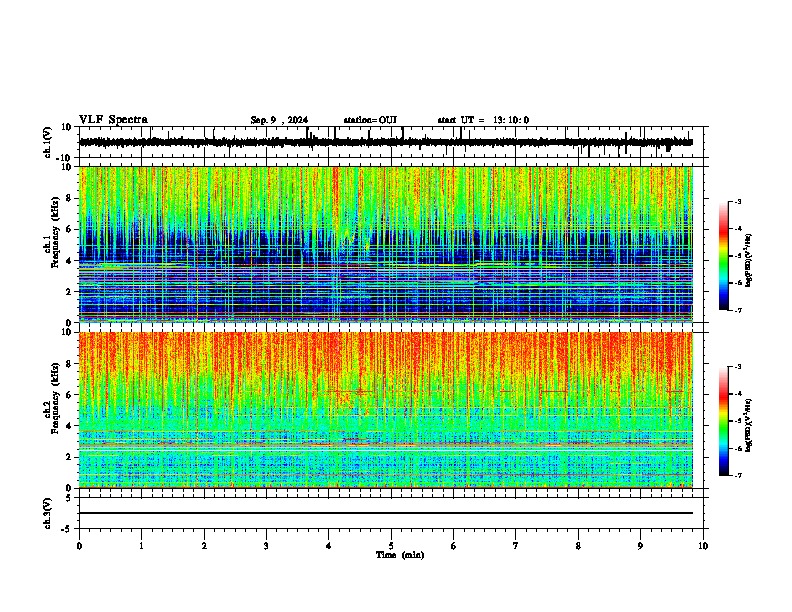Click the 6 minute tick label

453,546
